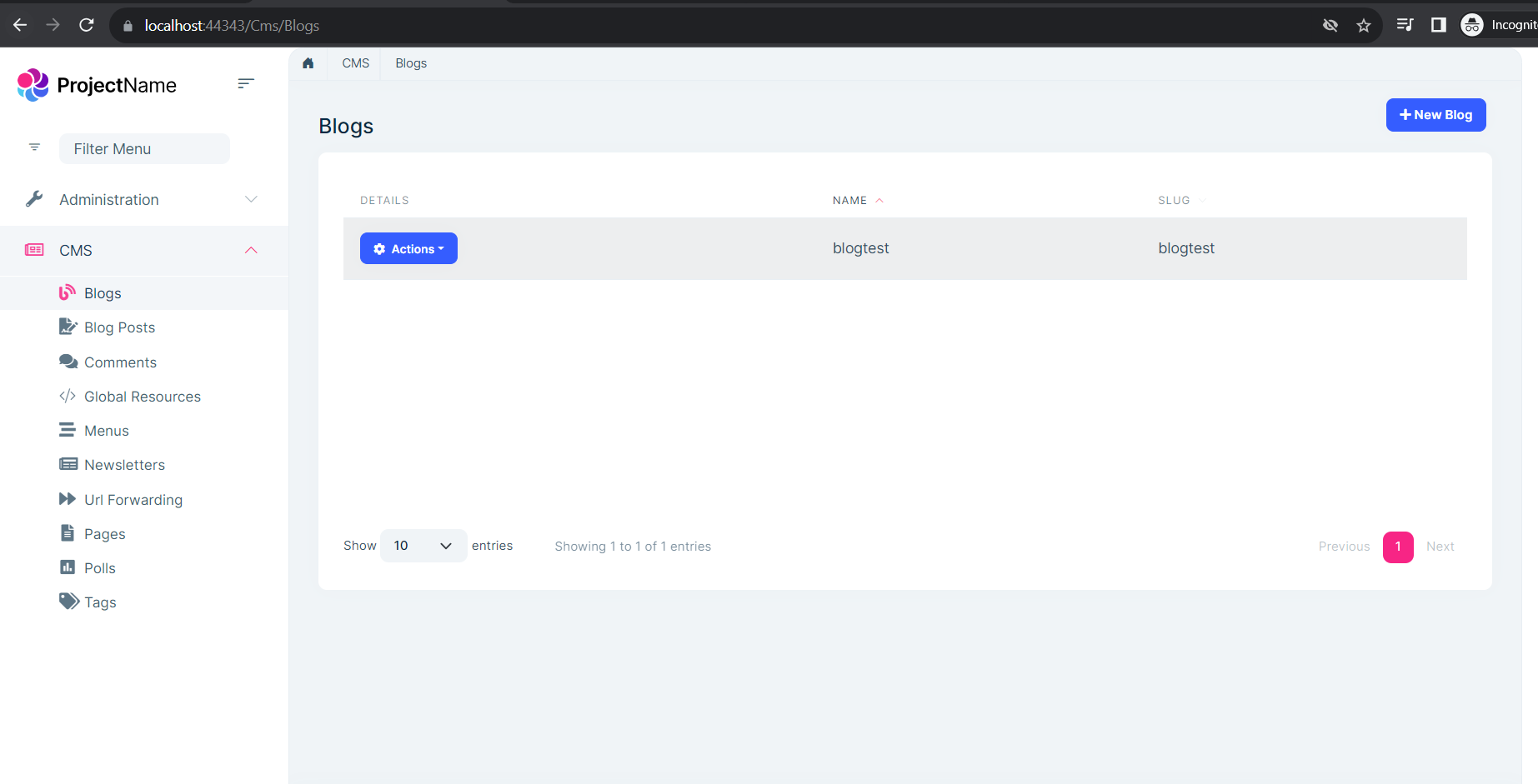Click the Newsletters list icon
The height and width of the screenshot is (784, 1538).
click(68, 464)
